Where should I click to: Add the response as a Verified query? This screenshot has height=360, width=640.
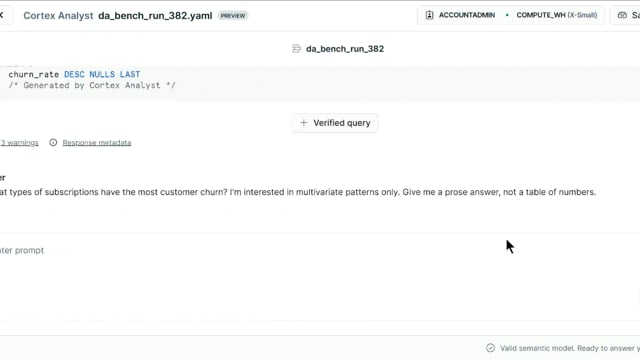[x=335, y=123]
